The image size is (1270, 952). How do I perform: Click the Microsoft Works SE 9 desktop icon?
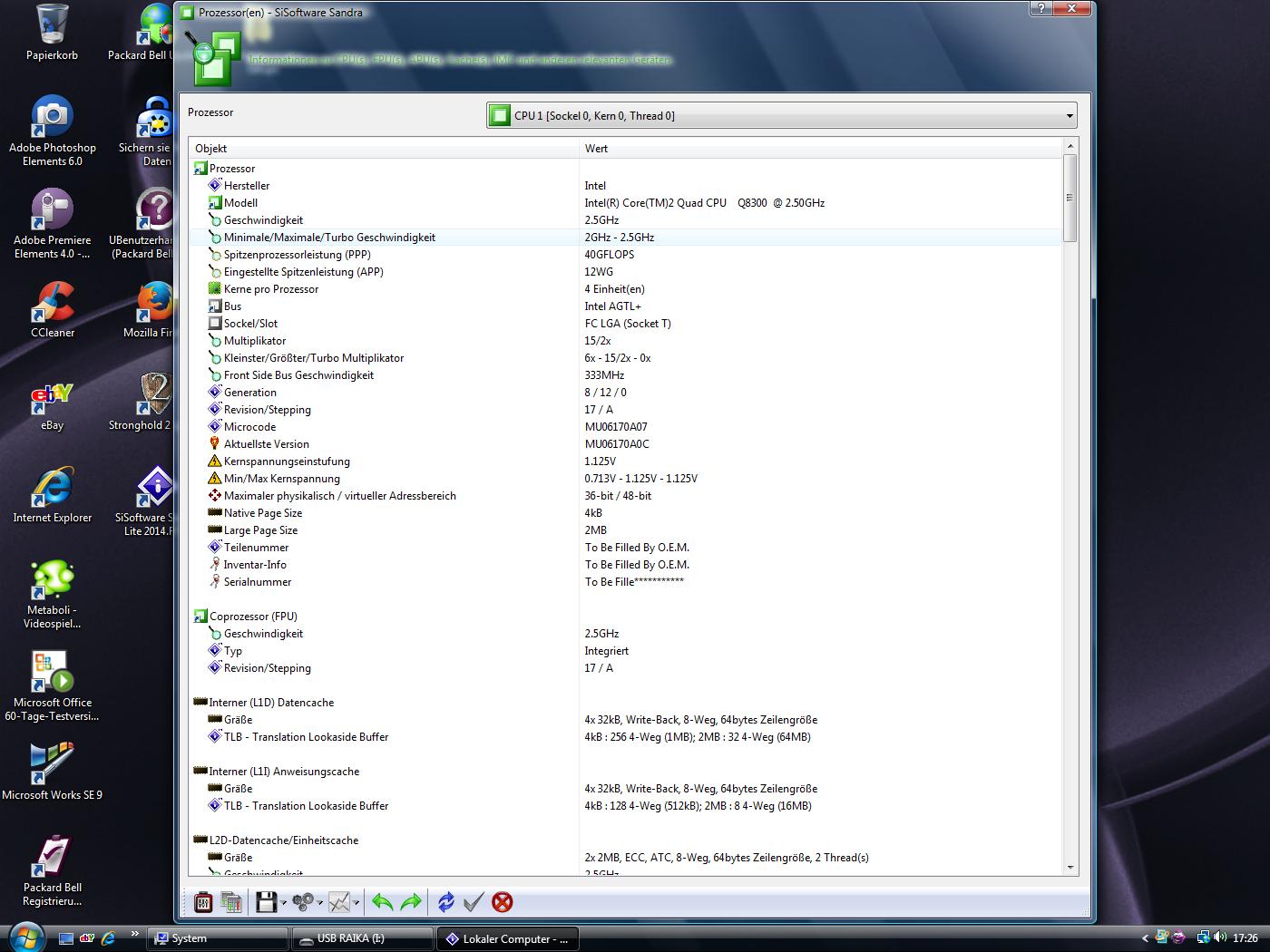(x=52, y=772)
